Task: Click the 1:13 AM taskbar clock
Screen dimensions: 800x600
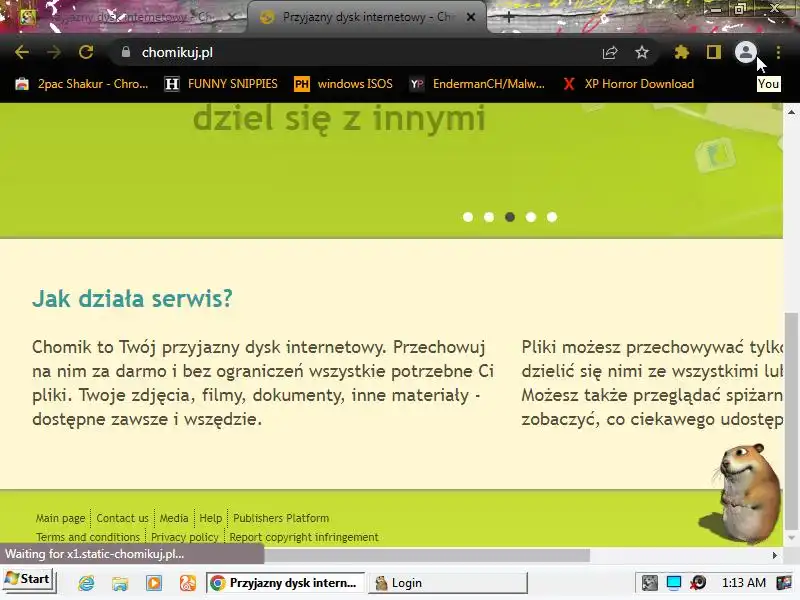Action: click(744, 583)
